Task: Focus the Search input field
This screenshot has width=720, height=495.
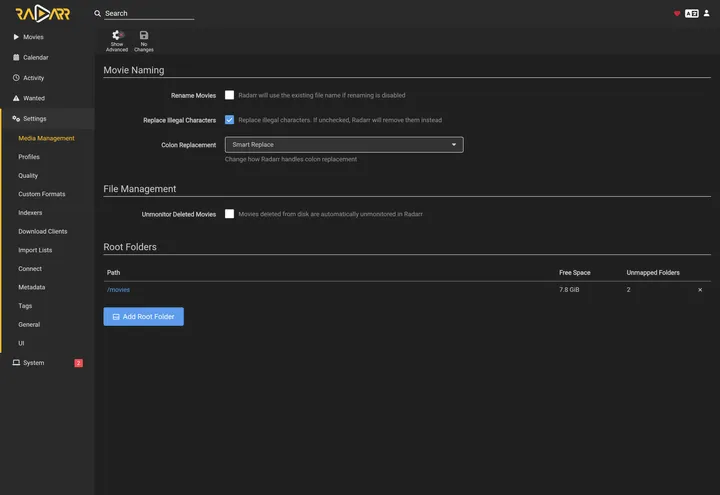Action: pyautogui.click(x=149, y=13)
